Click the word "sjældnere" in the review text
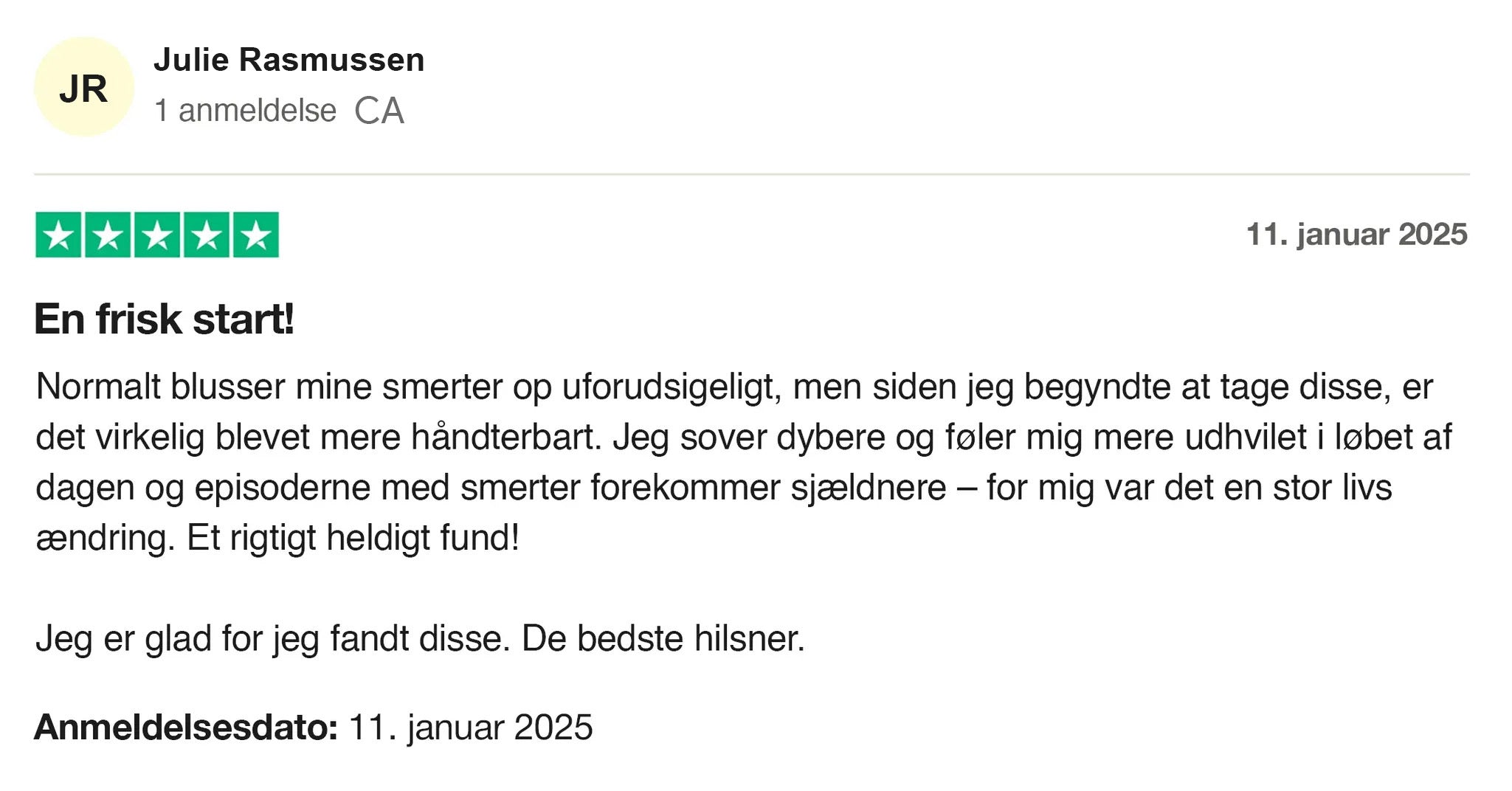1512x791 pixels. tap(869, 487)
